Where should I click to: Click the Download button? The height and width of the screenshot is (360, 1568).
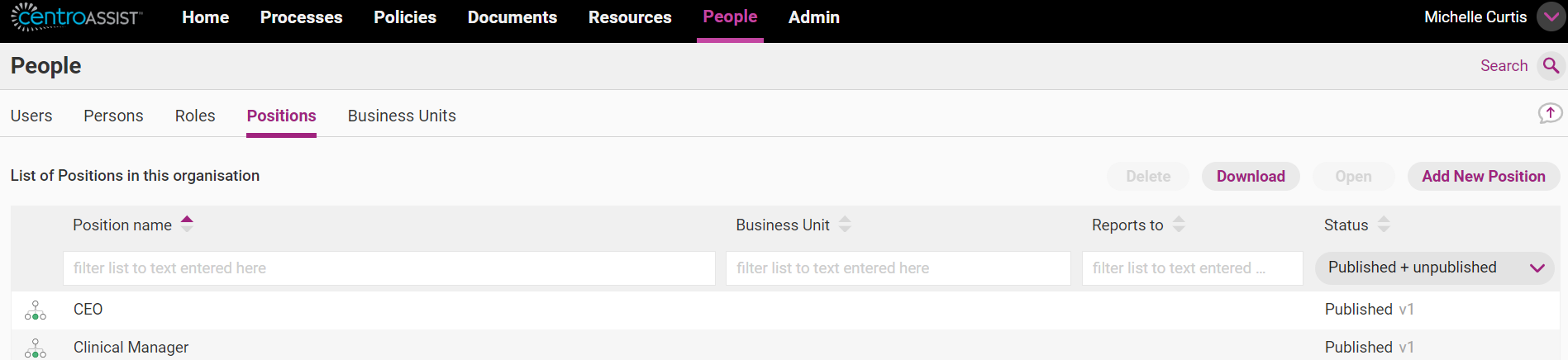(x=1251, y=176)
